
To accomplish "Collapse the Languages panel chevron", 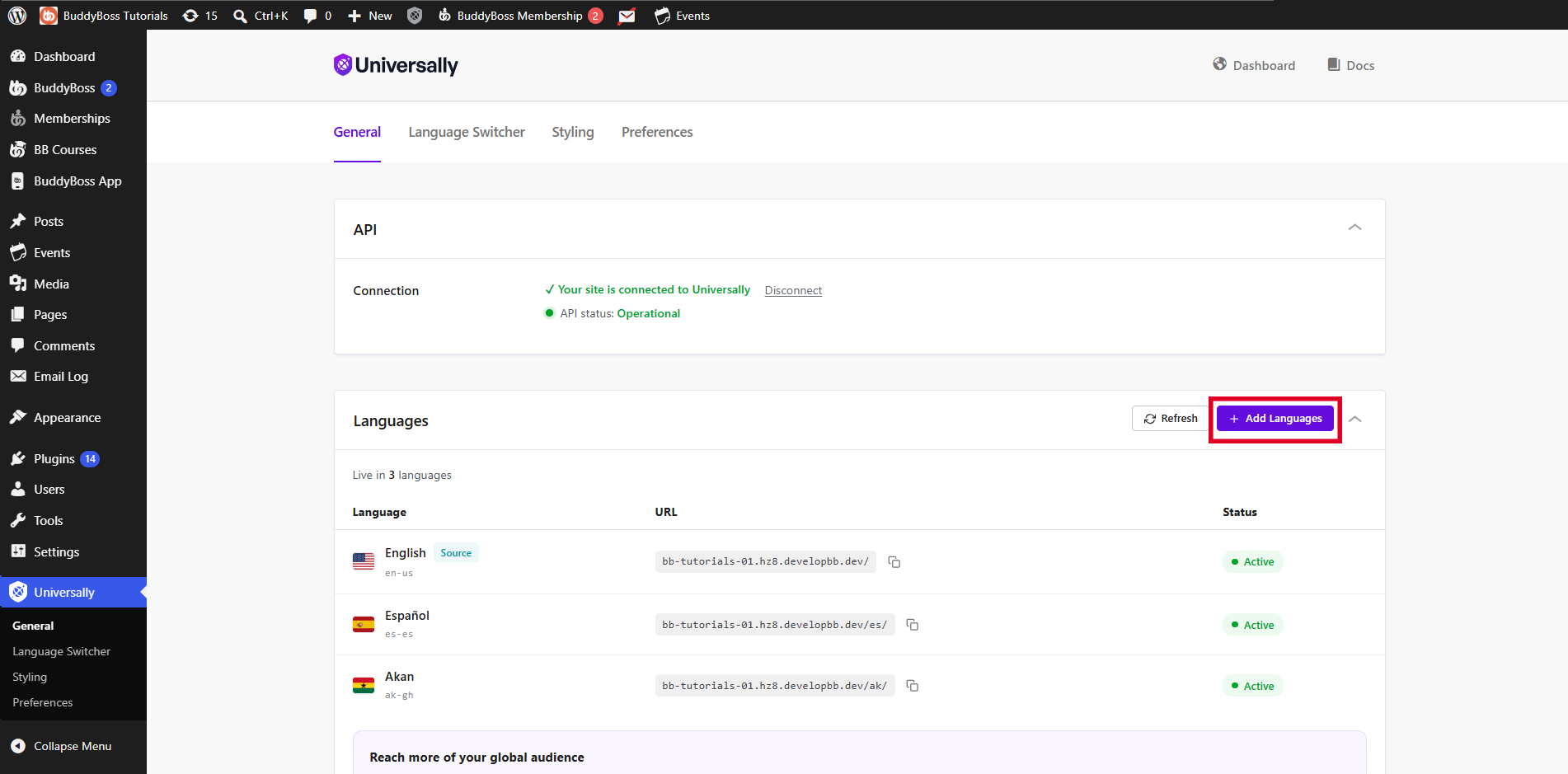I will click(1354, 420).
